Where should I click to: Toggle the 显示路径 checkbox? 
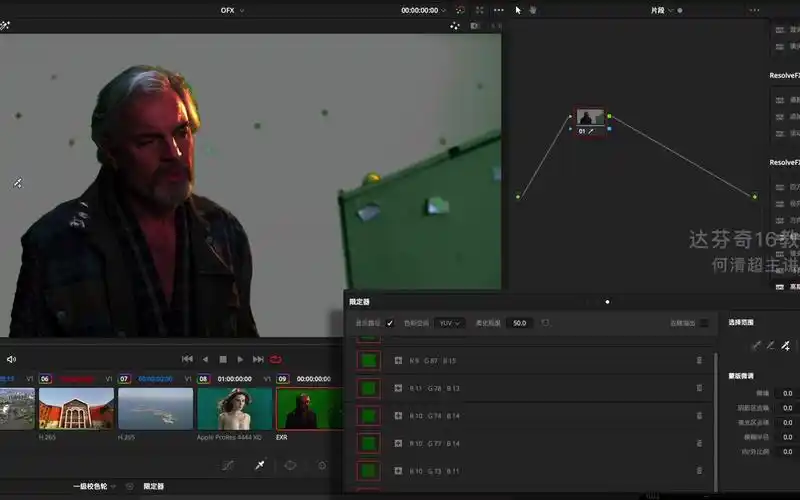click(390, 323)
